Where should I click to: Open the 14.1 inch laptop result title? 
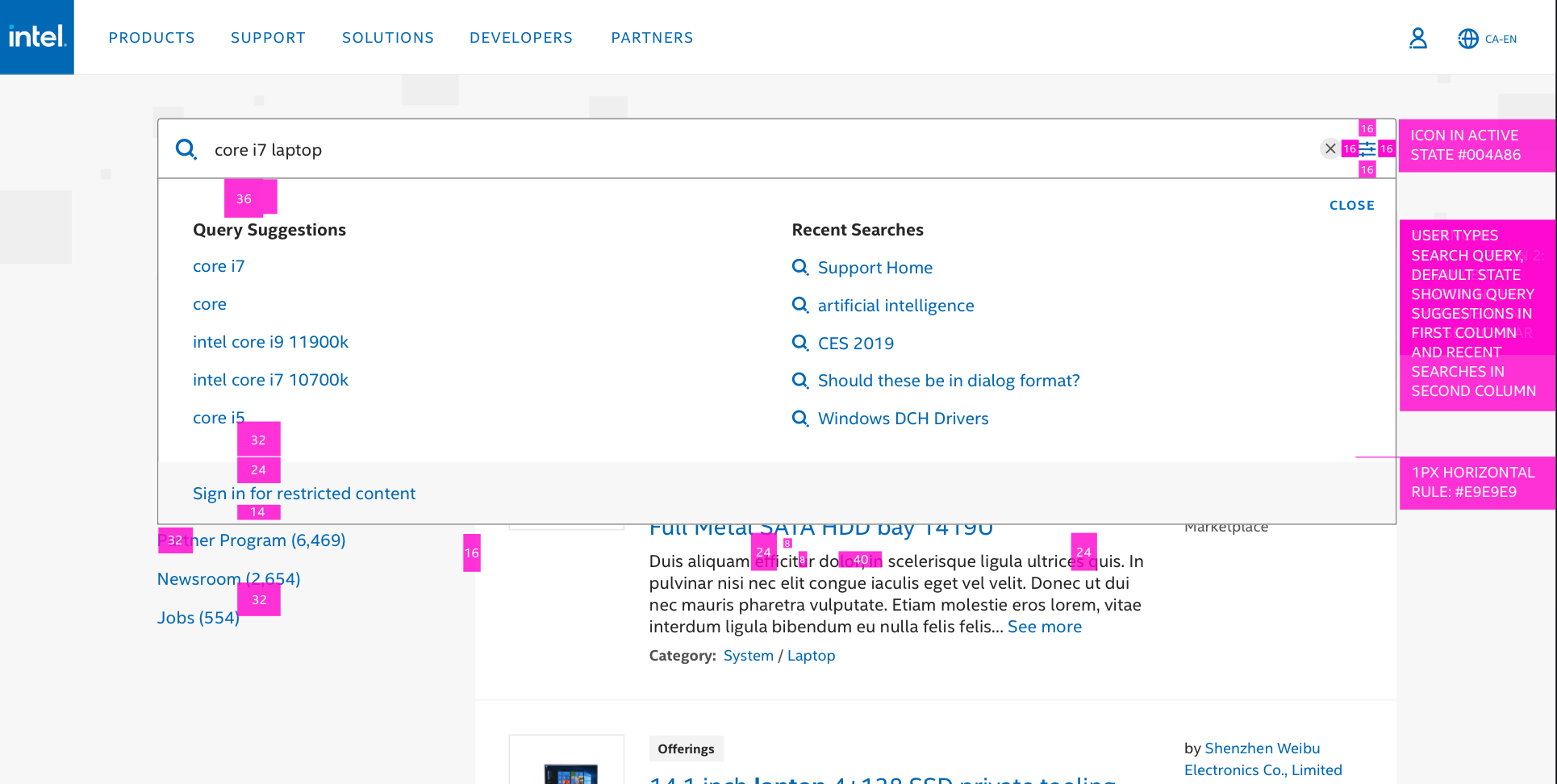883,779
